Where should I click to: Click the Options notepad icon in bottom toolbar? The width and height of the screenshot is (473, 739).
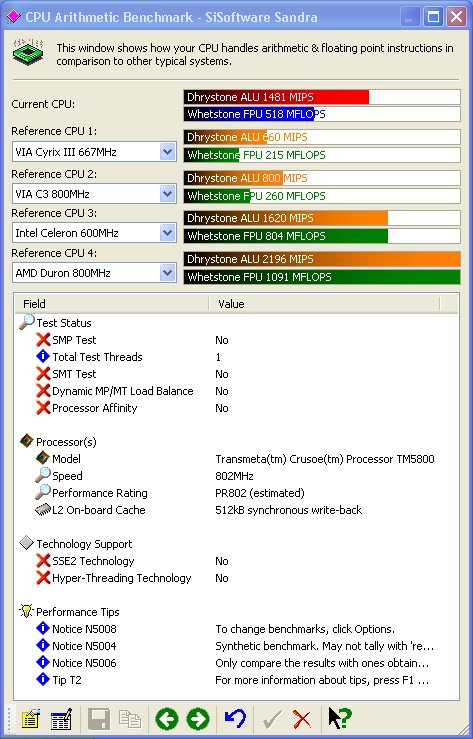point(31,720)
